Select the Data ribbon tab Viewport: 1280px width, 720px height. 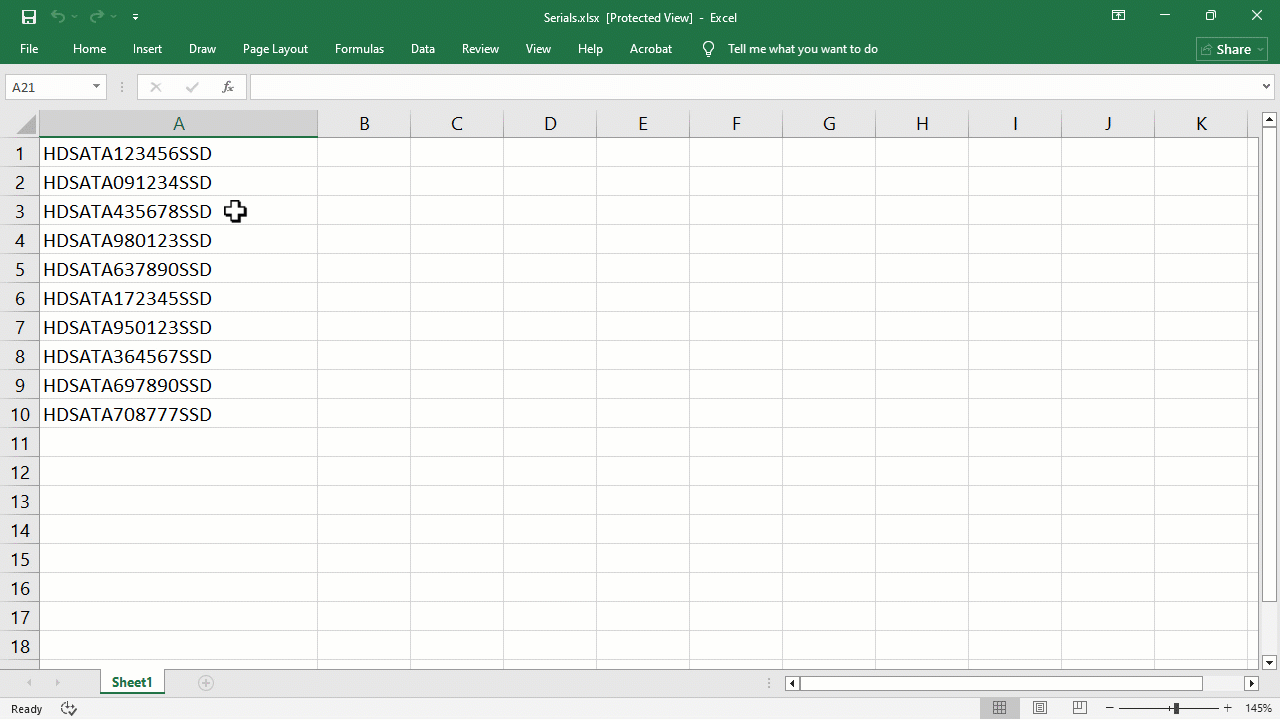[x=422, y=49]
